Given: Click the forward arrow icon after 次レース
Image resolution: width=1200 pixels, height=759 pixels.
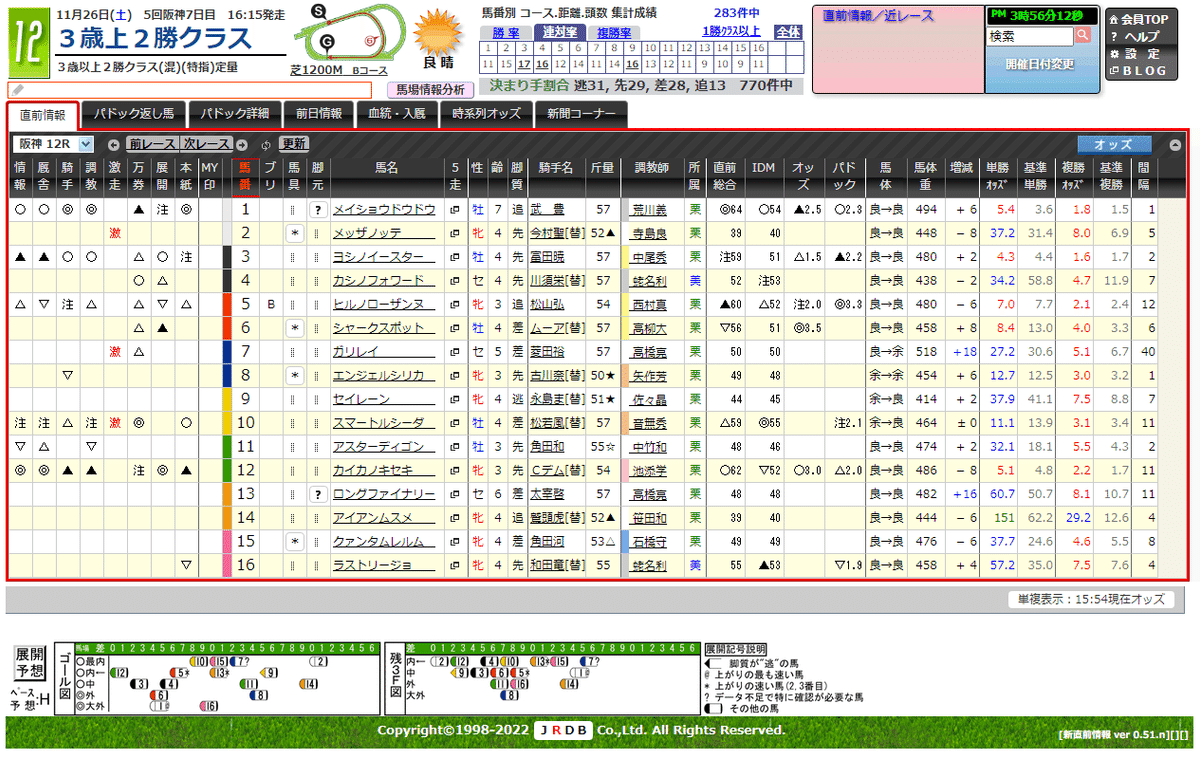Looking at the screenshot, I should pos(241,145).
